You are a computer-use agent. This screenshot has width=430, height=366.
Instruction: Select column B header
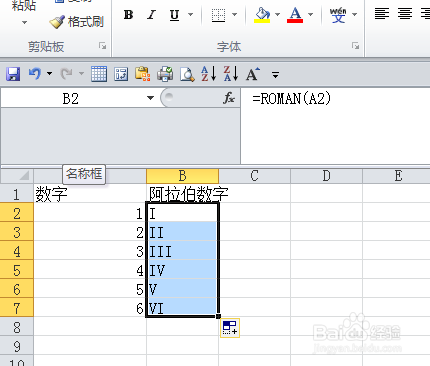point(182,176)
